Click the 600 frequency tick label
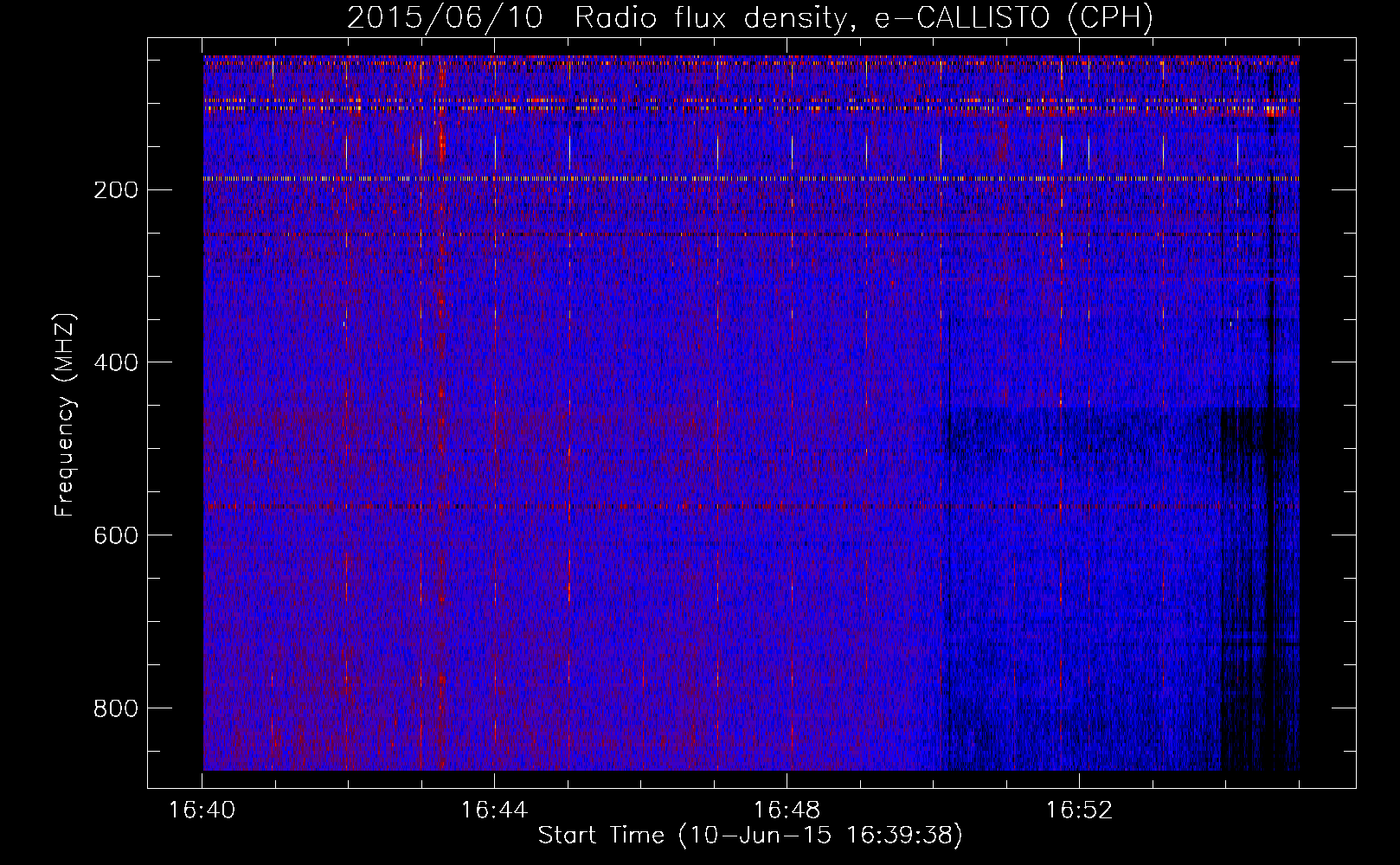Screen dimensions: 1400x865 point(115,535)
